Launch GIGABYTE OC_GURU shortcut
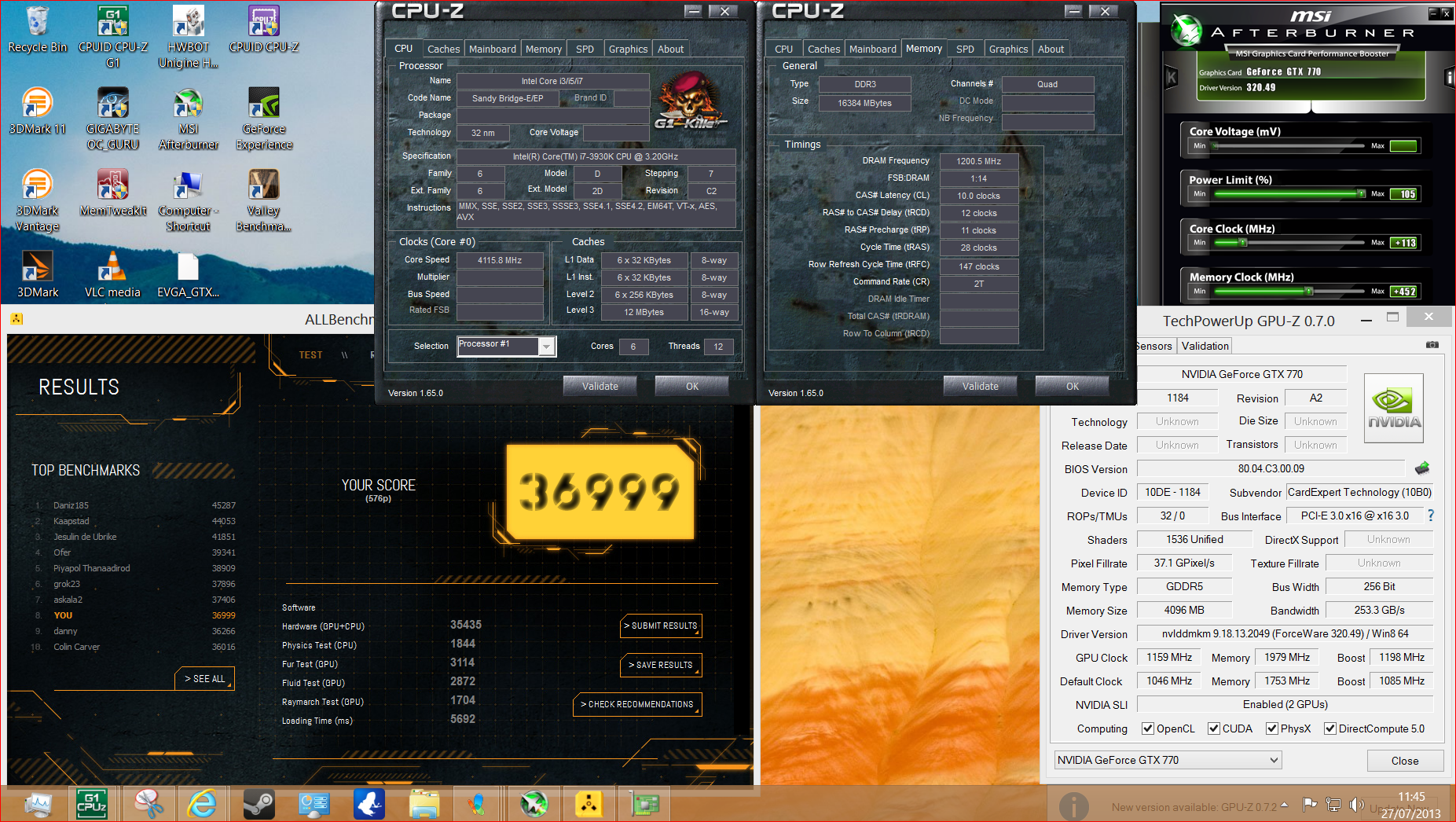The image size is (1456, 822). tap(113, 118)
